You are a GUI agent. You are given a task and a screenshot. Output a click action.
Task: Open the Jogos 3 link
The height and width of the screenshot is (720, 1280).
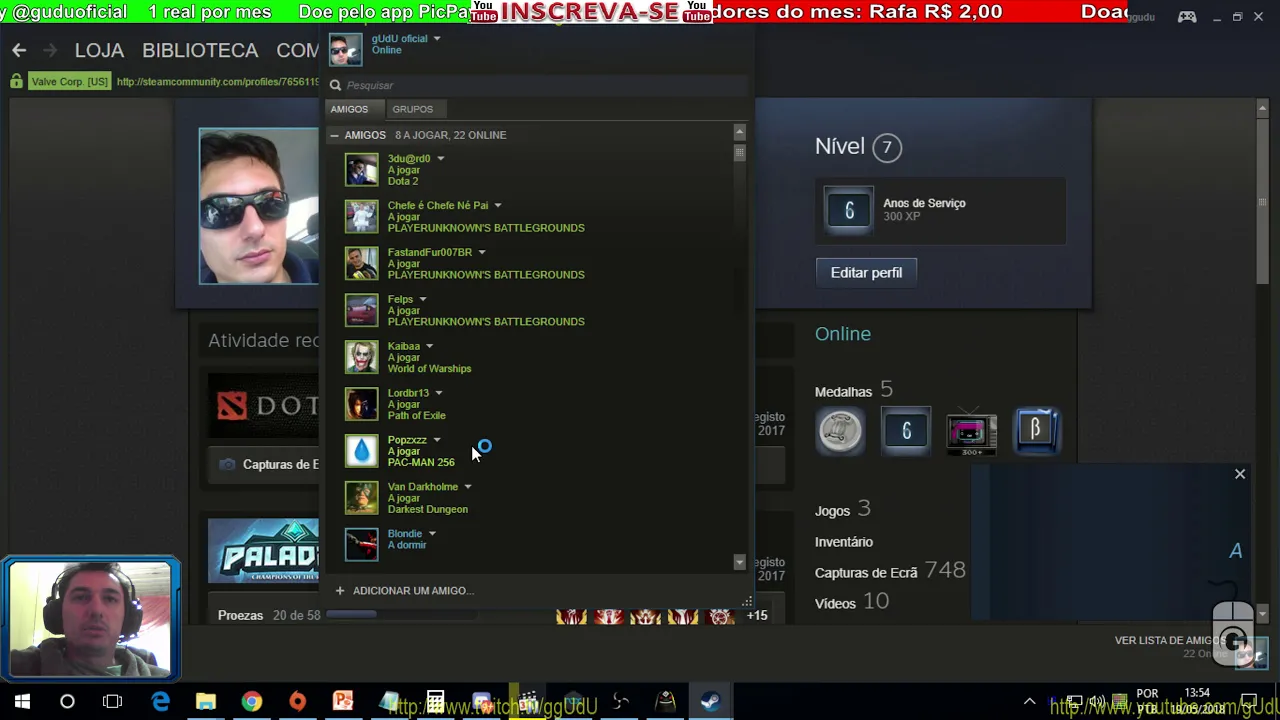(842, 510)
